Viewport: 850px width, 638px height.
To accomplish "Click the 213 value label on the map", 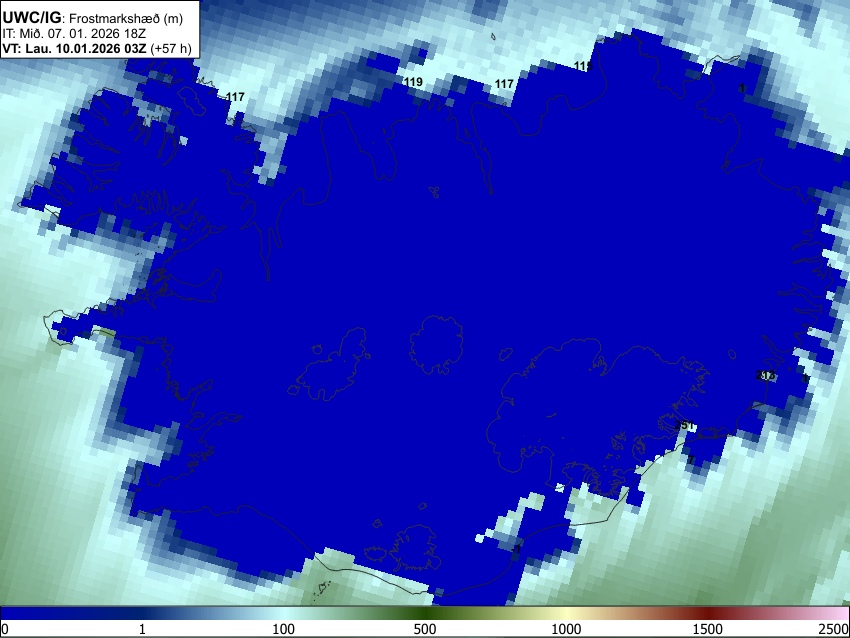I will pyautogui.click(x=765, y=375).
